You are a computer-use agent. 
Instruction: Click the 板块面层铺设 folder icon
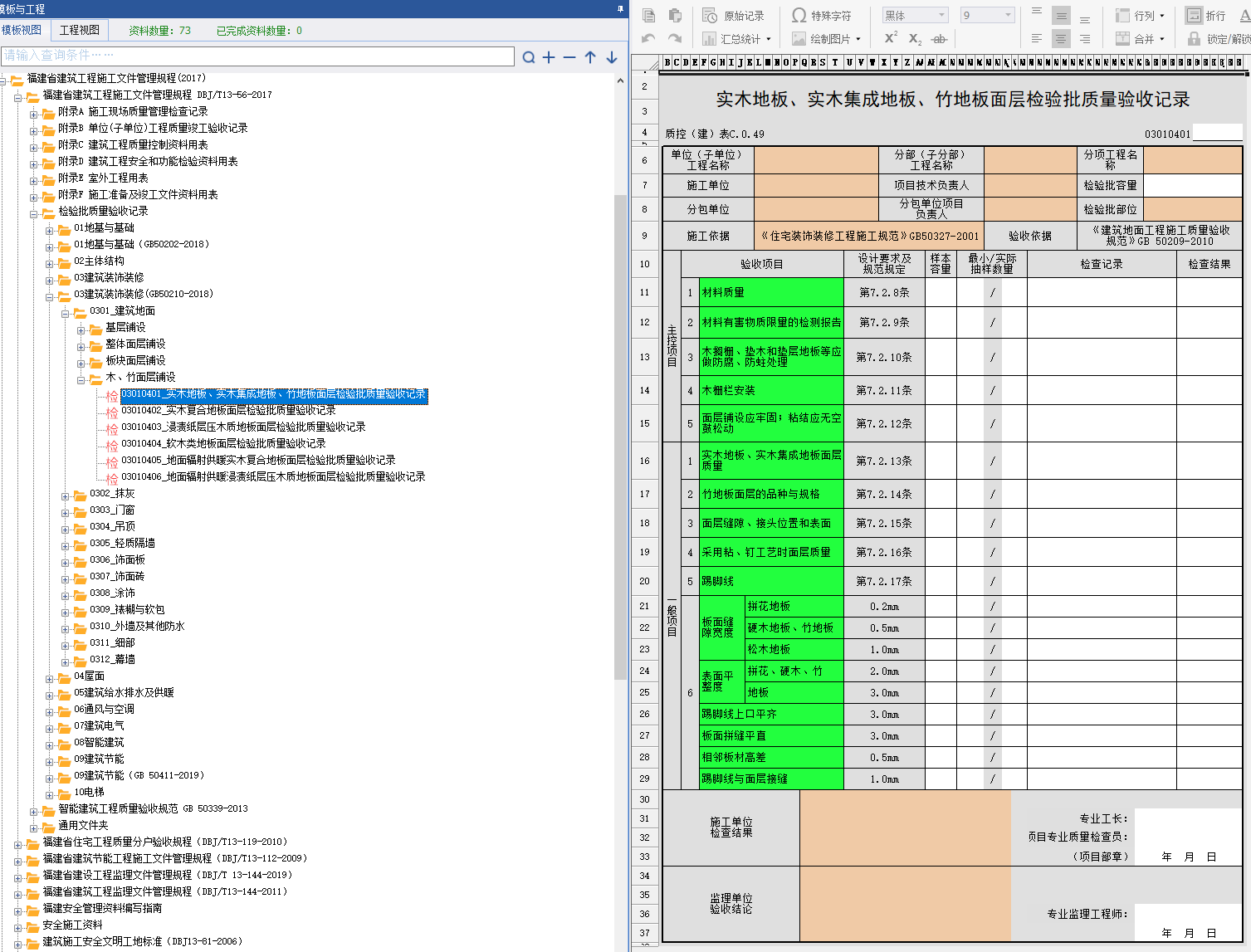[95, 362]
